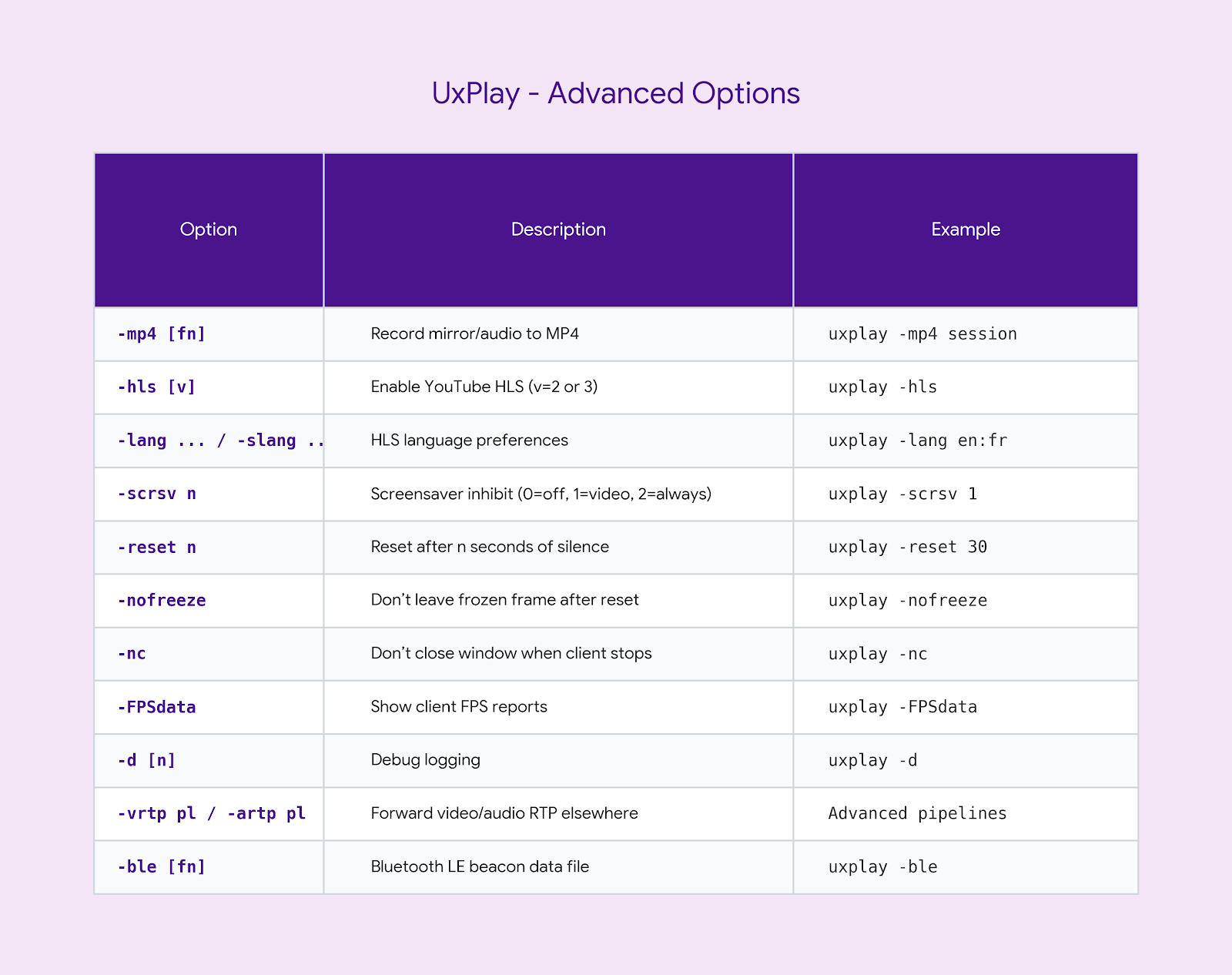Select 'Enable YouTube HLS (v=2 or 3)' text
This screenshot has height=975, width=1232.
[484, 387]
